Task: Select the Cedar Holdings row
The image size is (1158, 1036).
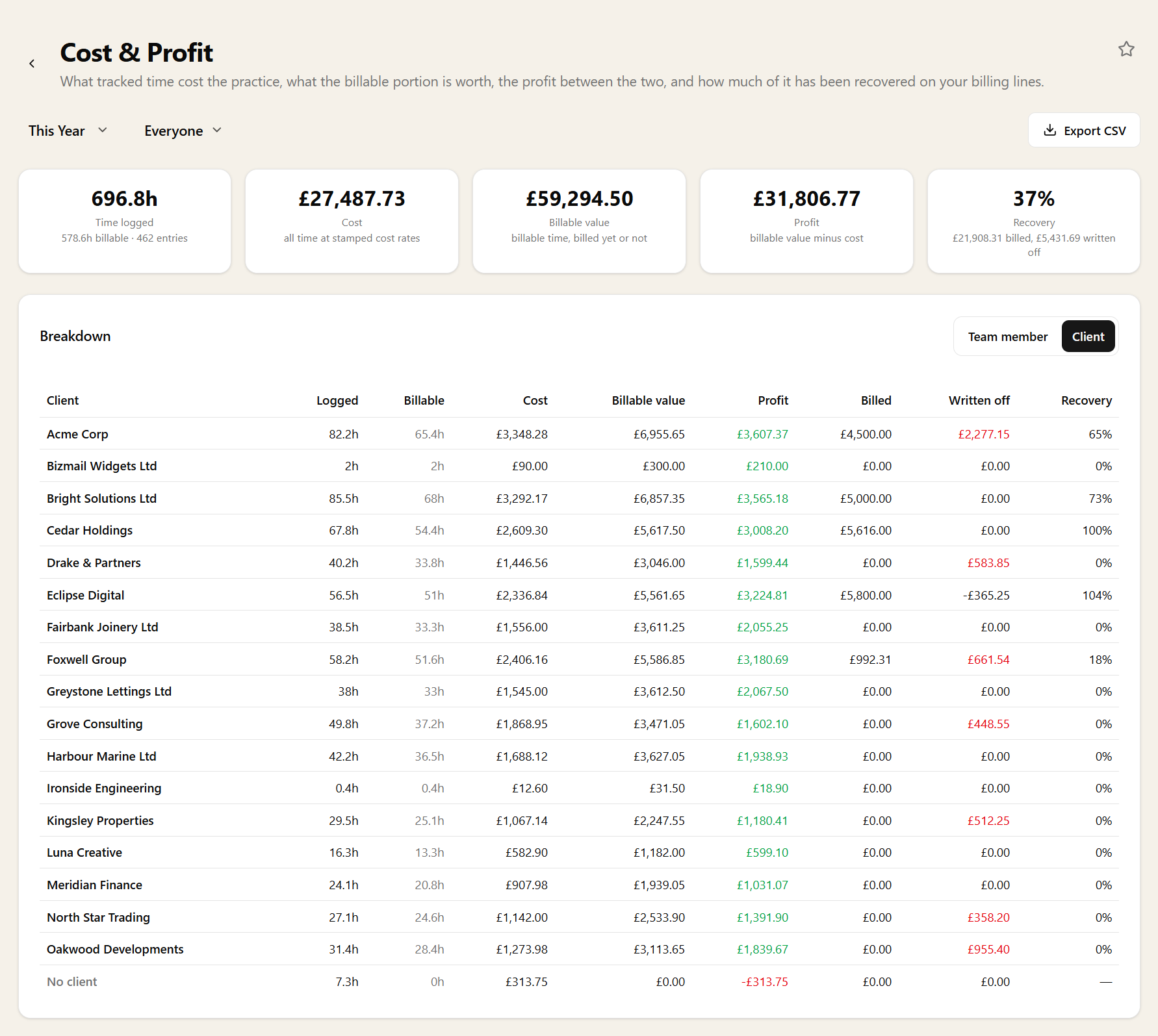Action: tap(579, 530)
